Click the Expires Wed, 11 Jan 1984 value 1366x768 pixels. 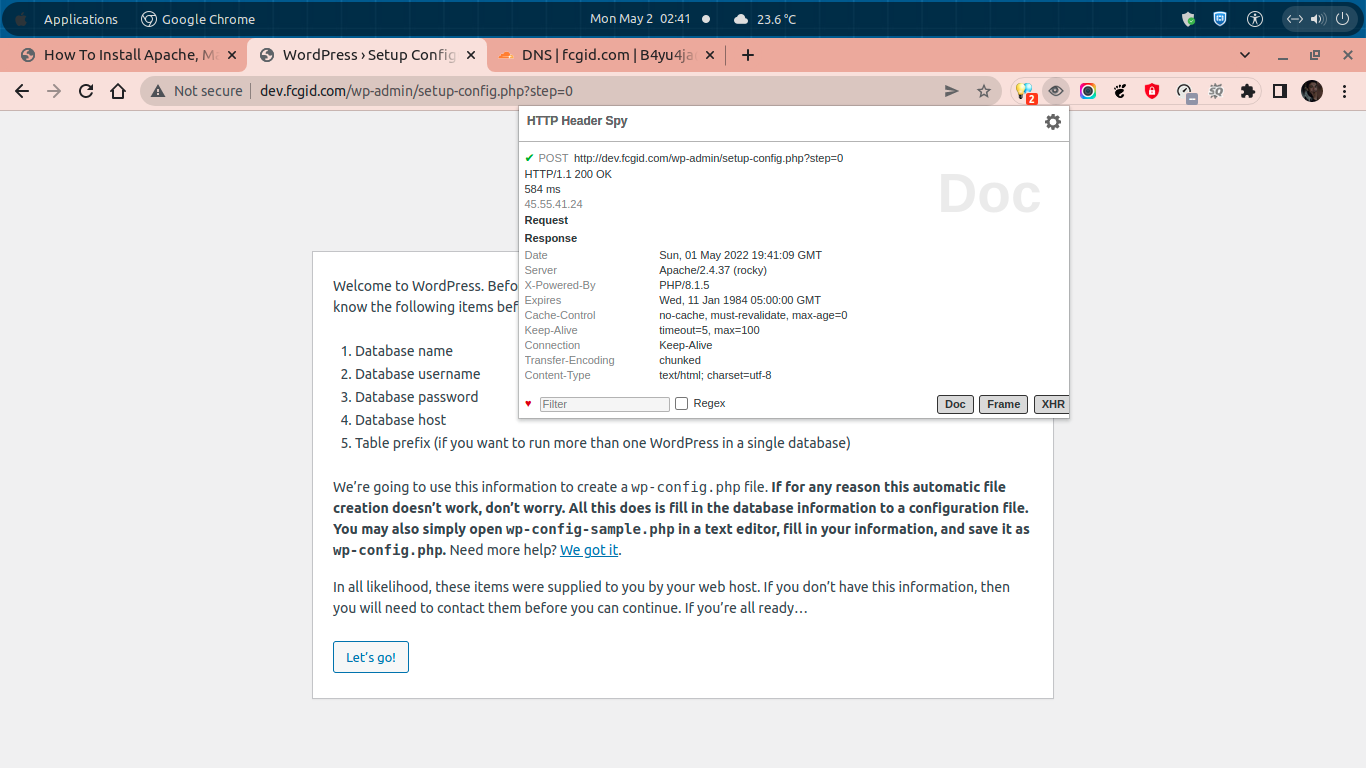740,300
